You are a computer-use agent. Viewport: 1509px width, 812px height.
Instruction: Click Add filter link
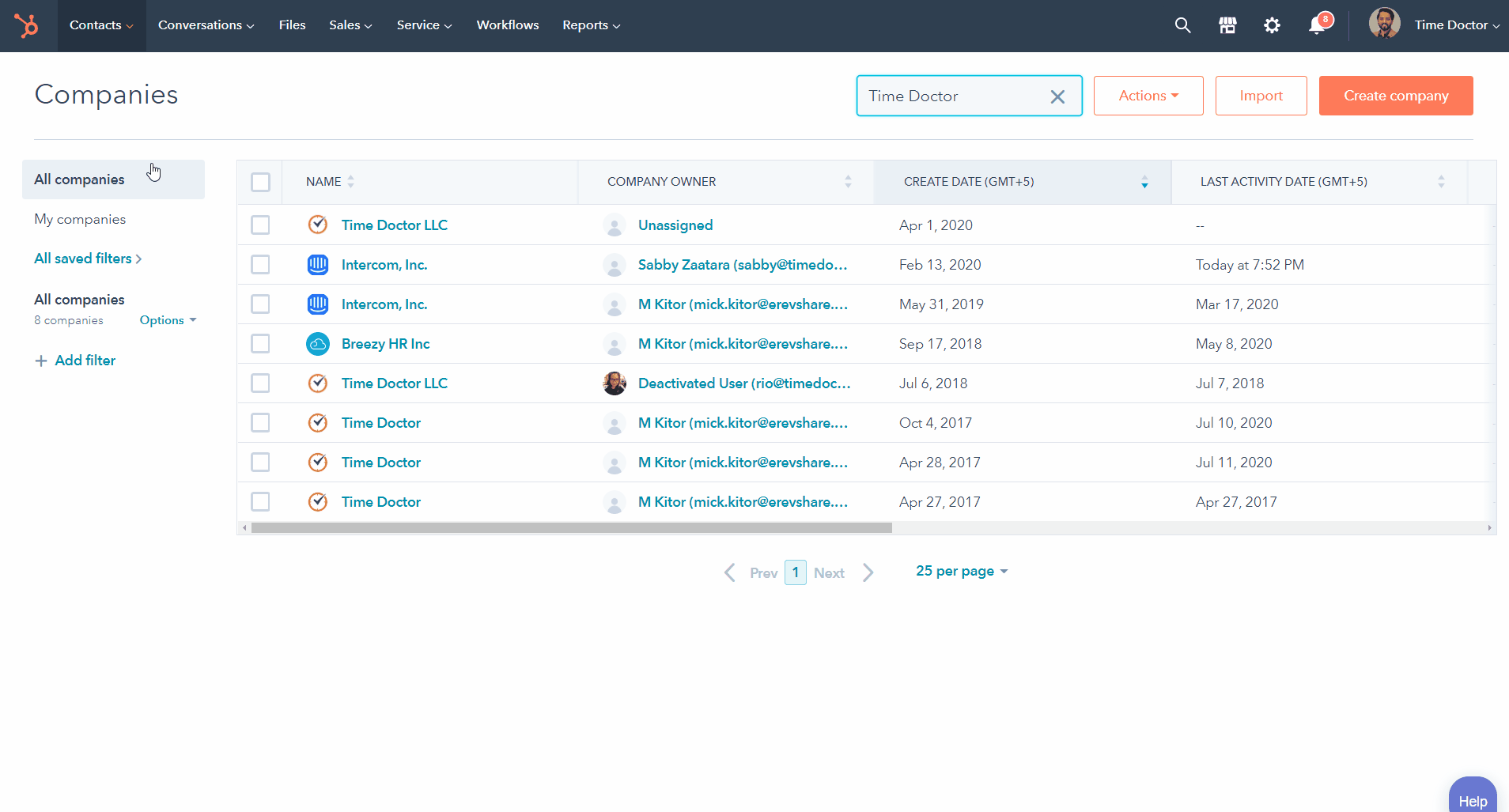pyautogui.click(x=85, y=361)
